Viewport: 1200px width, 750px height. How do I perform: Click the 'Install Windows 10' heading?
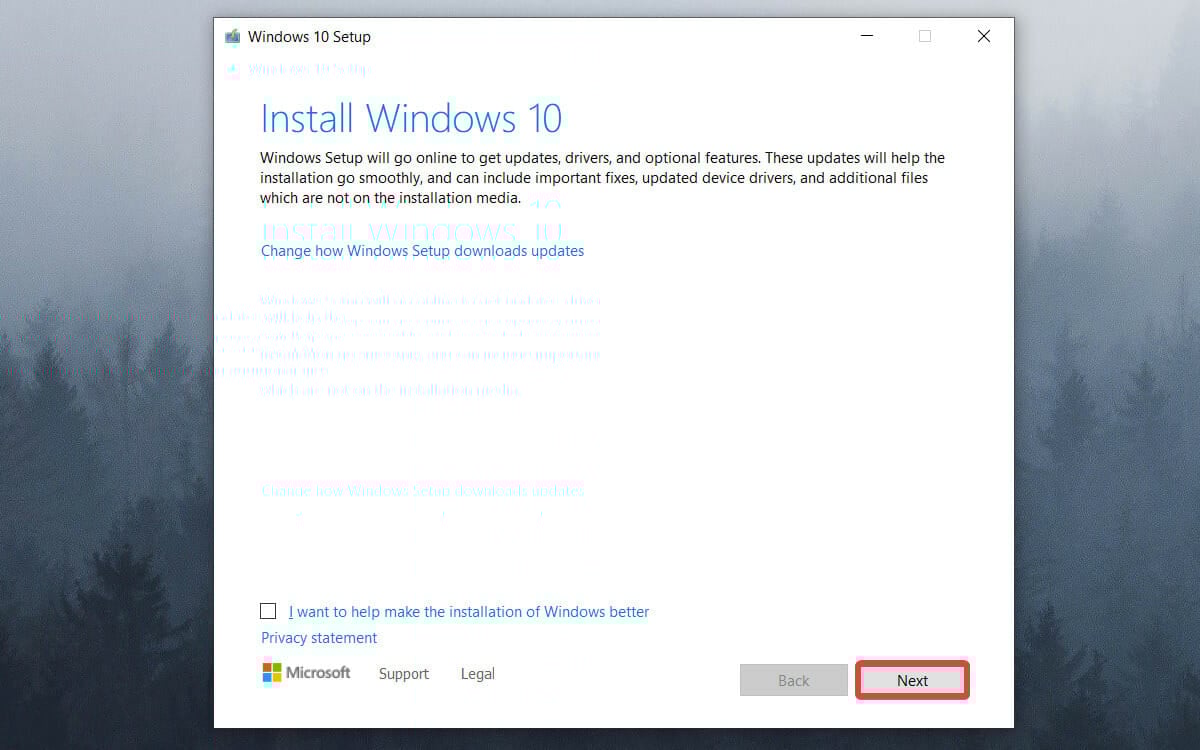pos(411,118)
